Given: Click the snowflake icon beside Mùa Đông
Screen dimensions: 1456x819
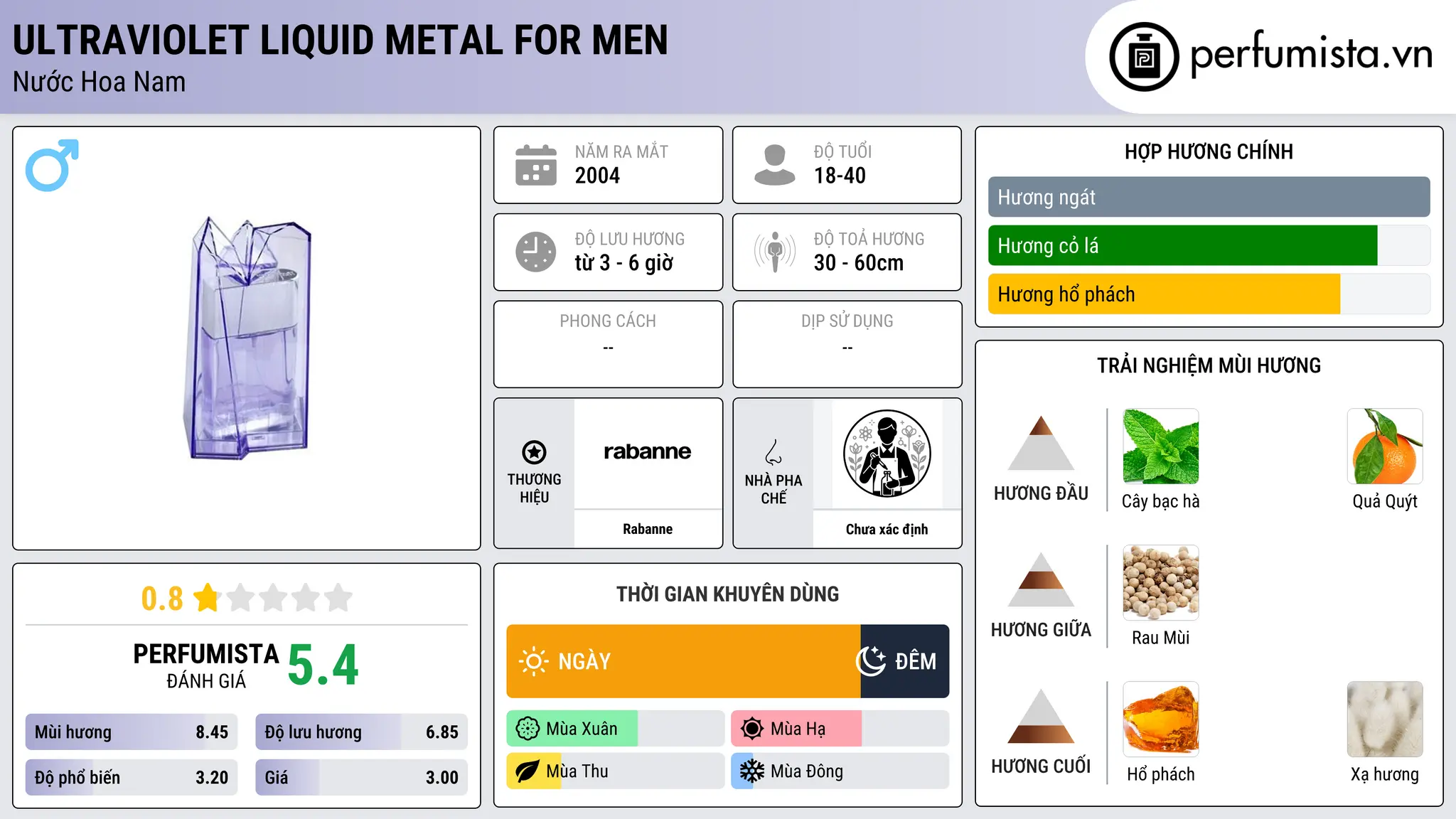Looking at the screenshot, I should coord(752,771).
